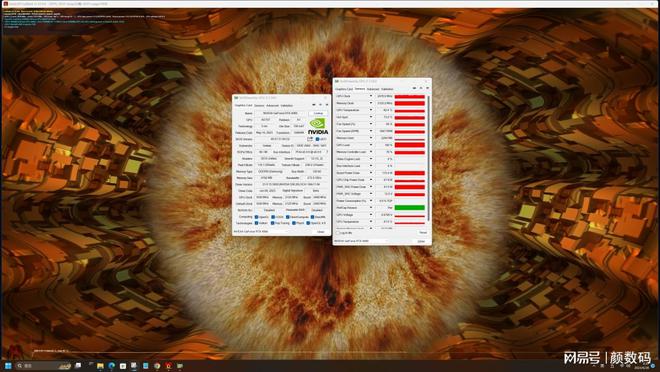Switch to Sensors tab in Graphics Card window
660x372 pixels.
[x=259, y=105]
